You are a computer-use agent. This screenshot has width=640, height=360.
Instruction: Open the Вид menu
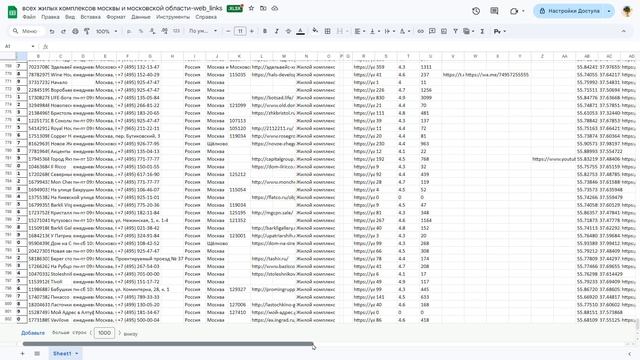tap(70, 17)
